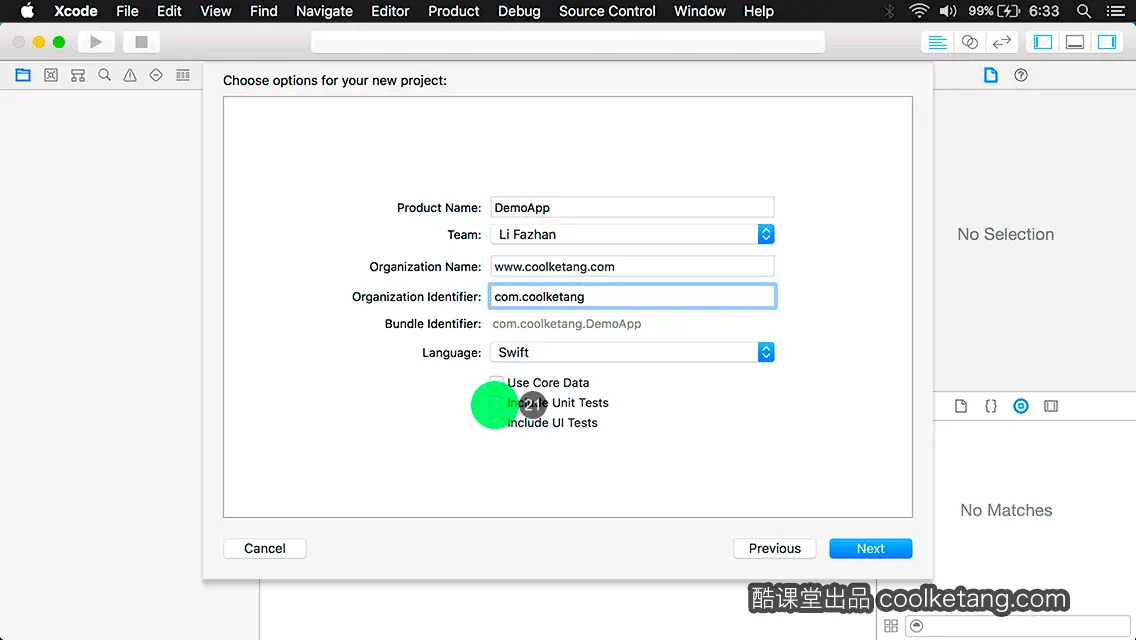The width and height of the screenshot is (1136, 640).
Task: Click the Organization Identifier field
Action: pos(632,296)
